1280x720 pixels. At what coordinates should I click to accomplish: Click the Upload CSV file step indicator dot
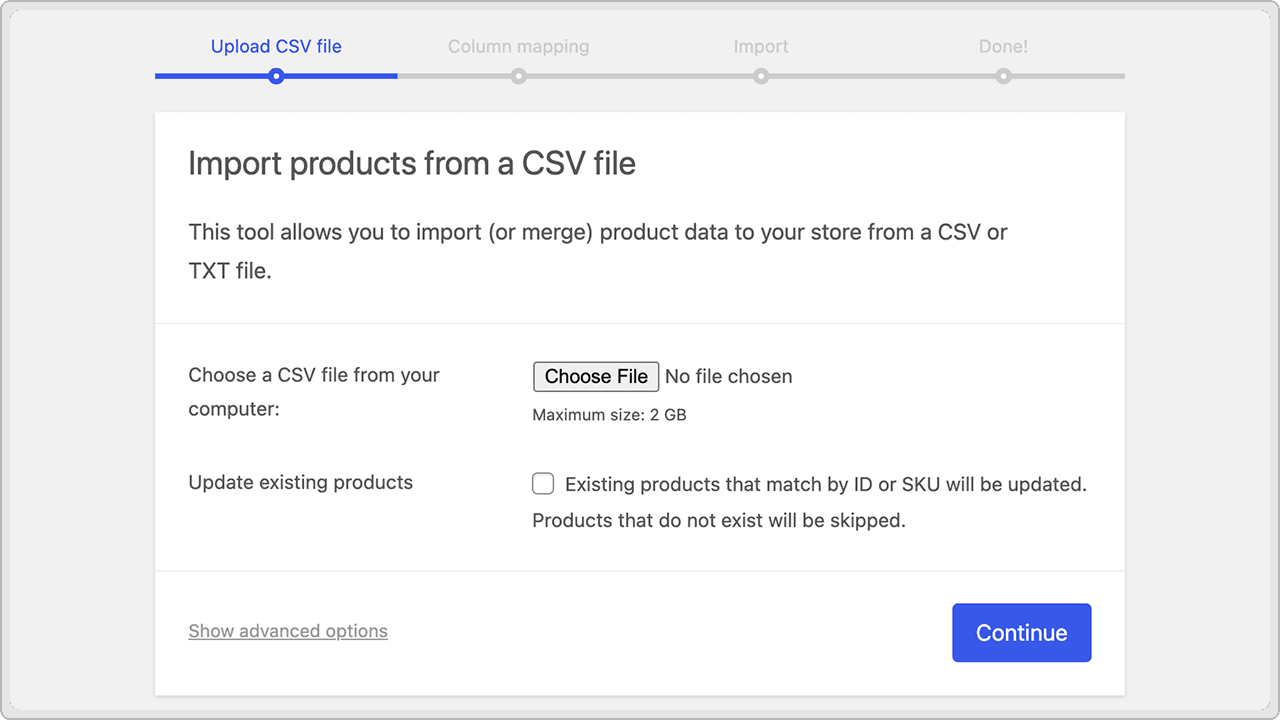276,74
